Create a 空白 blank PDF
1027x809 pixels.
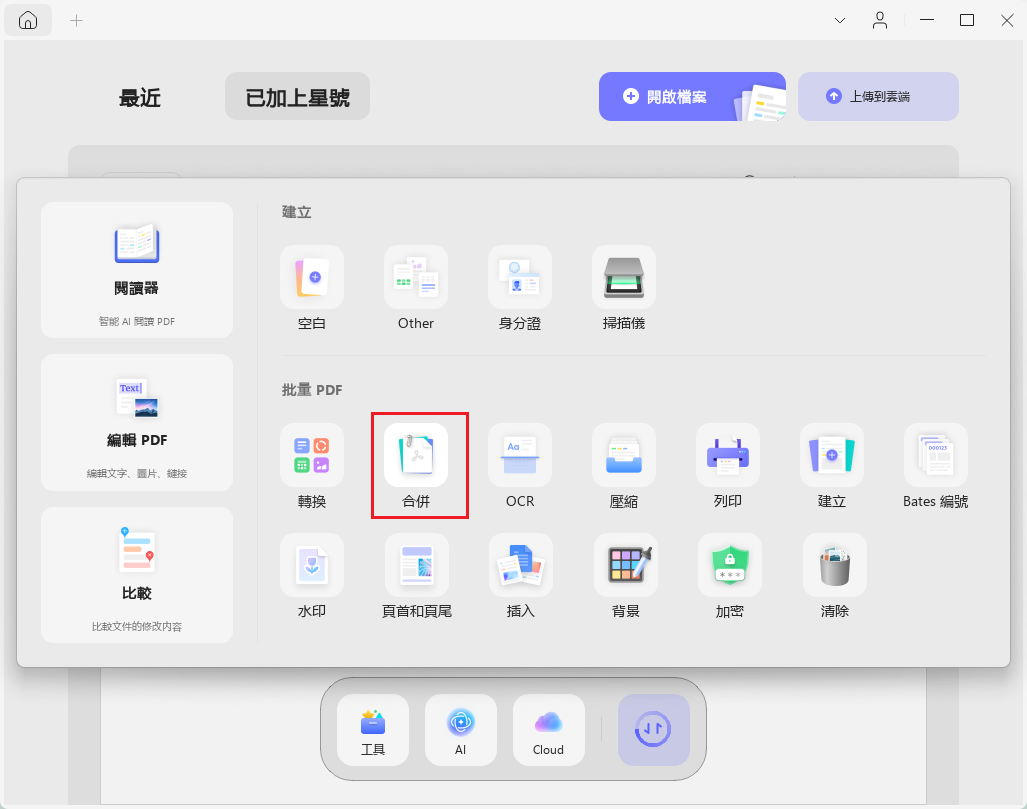[312, 288]
